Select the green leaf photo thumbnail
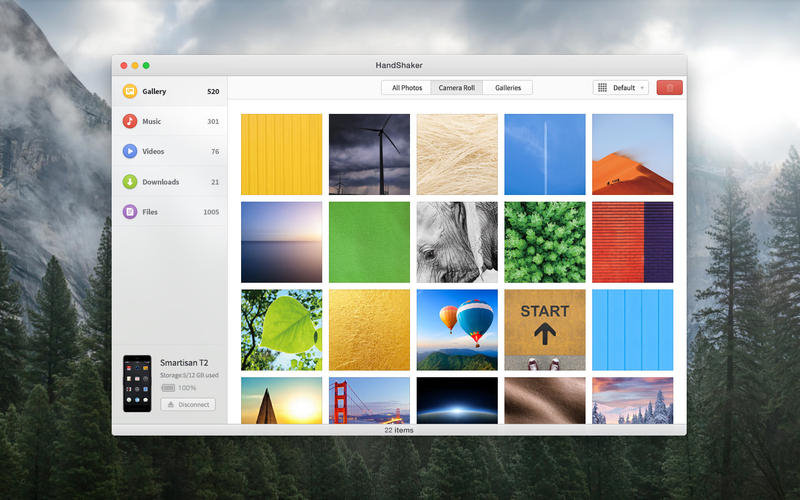This screenshot has height=500, width=800. point(281,330)
